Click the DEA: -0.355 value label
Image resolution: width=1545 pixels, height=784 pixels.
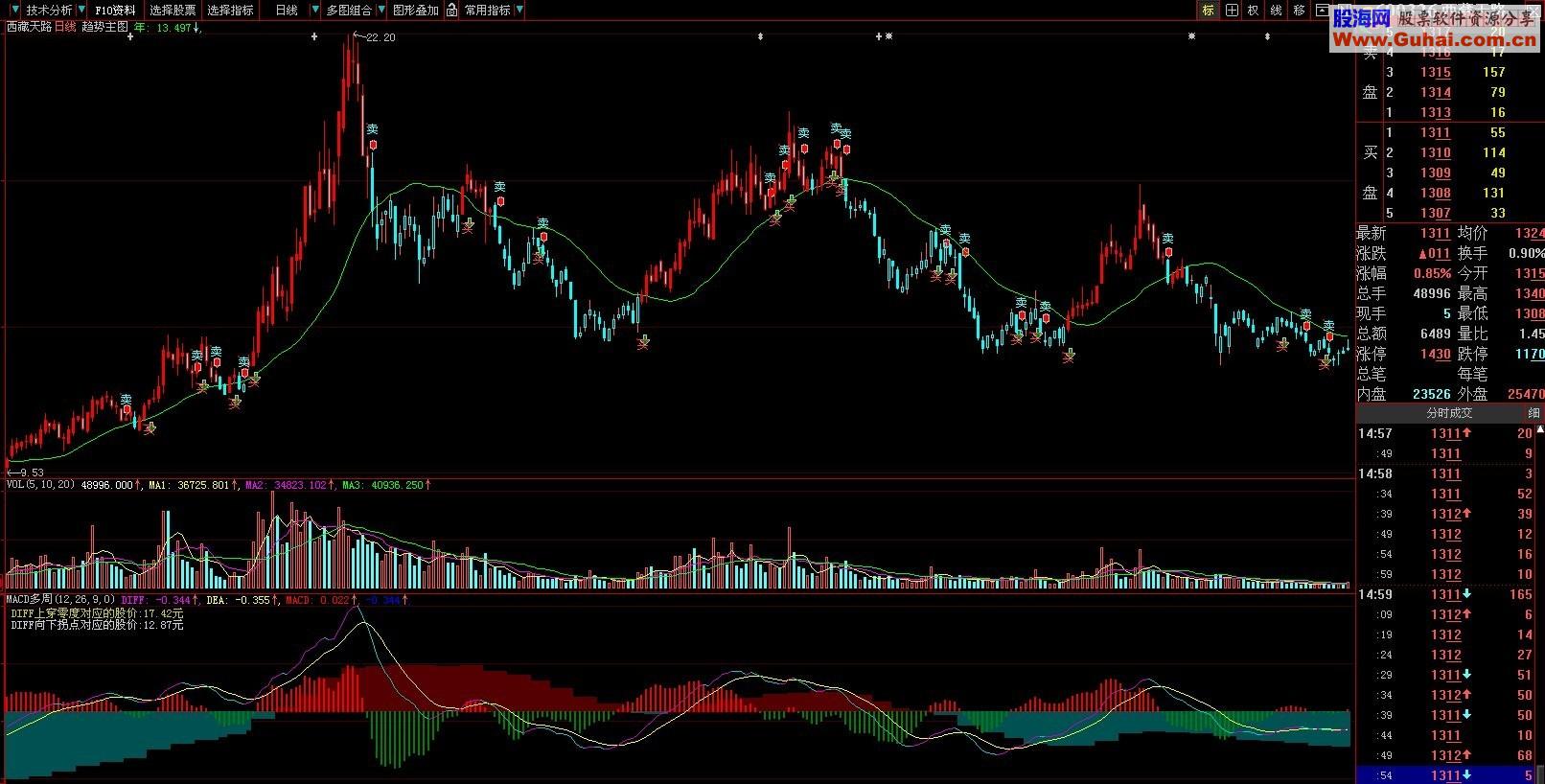239,599
